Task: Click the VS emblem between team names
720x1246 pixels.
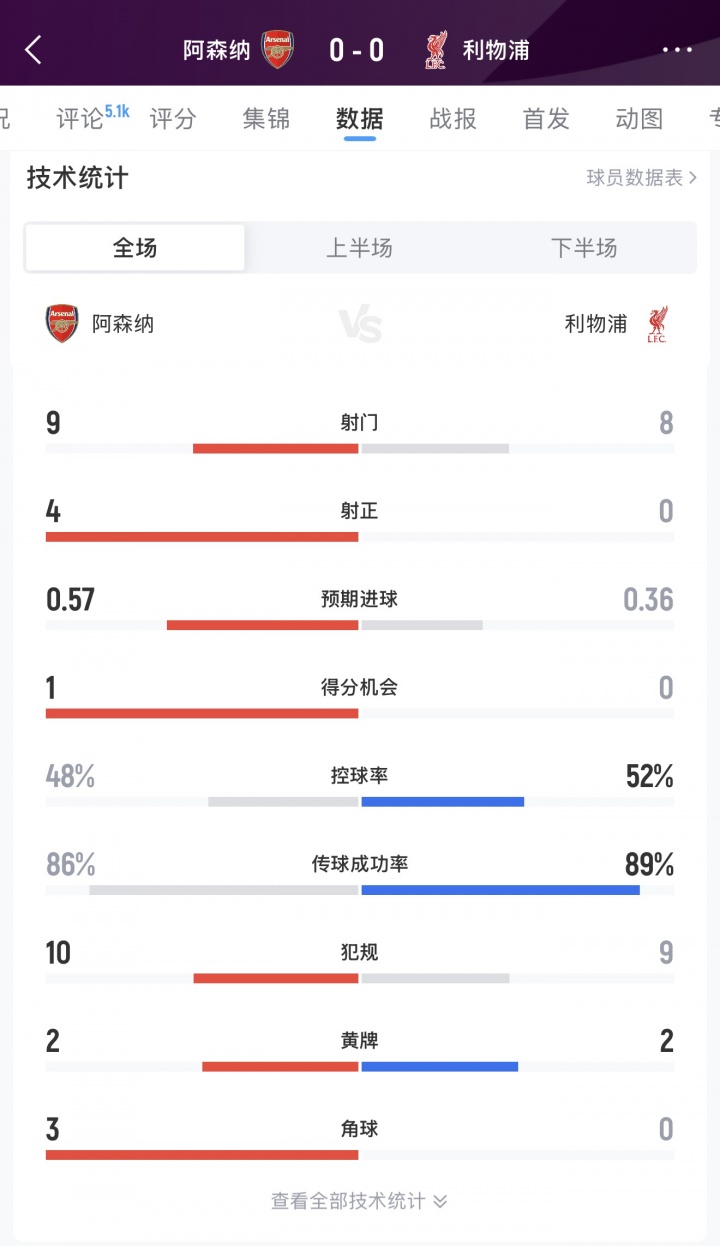Action: [360, 323]
